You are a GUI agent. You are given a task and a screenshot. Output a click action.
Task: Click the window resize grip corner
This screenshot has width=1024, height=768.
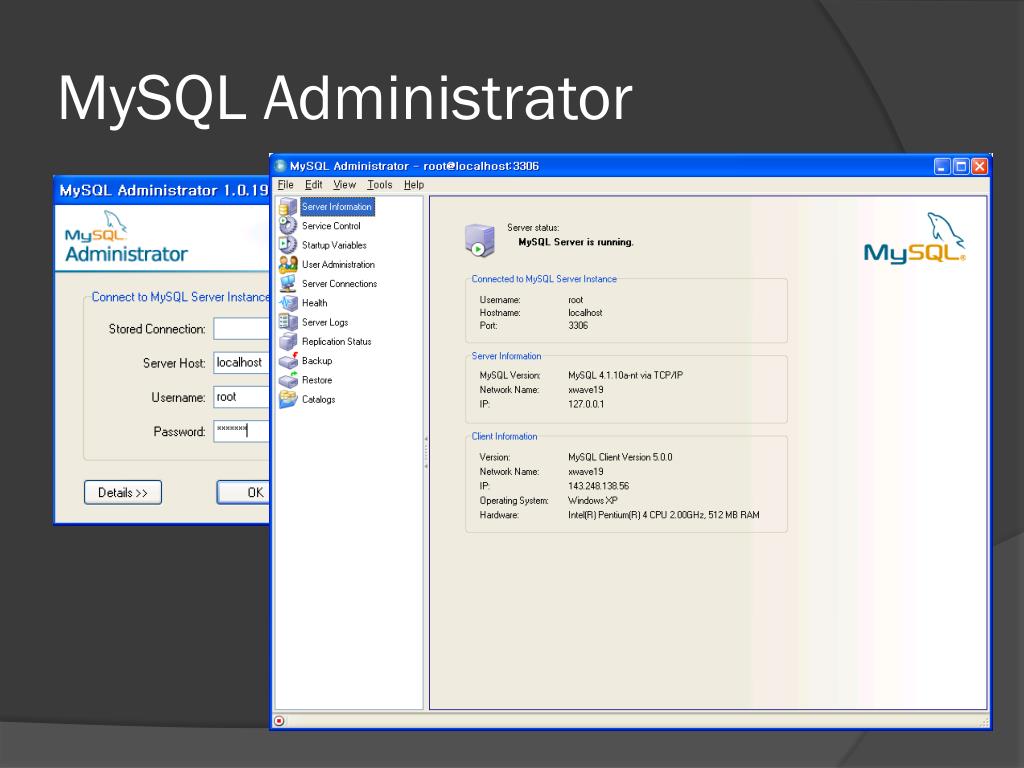pos(984,722)
